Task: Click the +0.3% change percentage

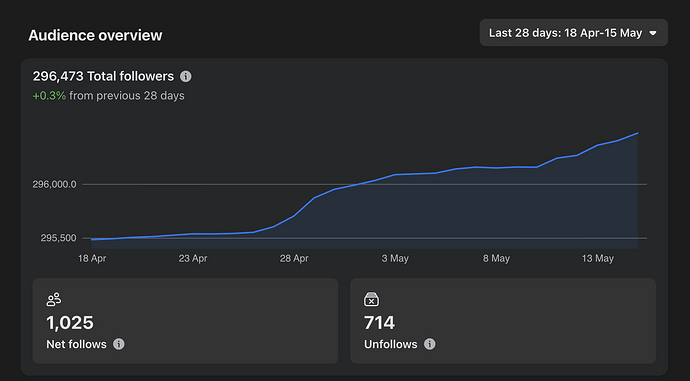Action: (x=49, y=96)
